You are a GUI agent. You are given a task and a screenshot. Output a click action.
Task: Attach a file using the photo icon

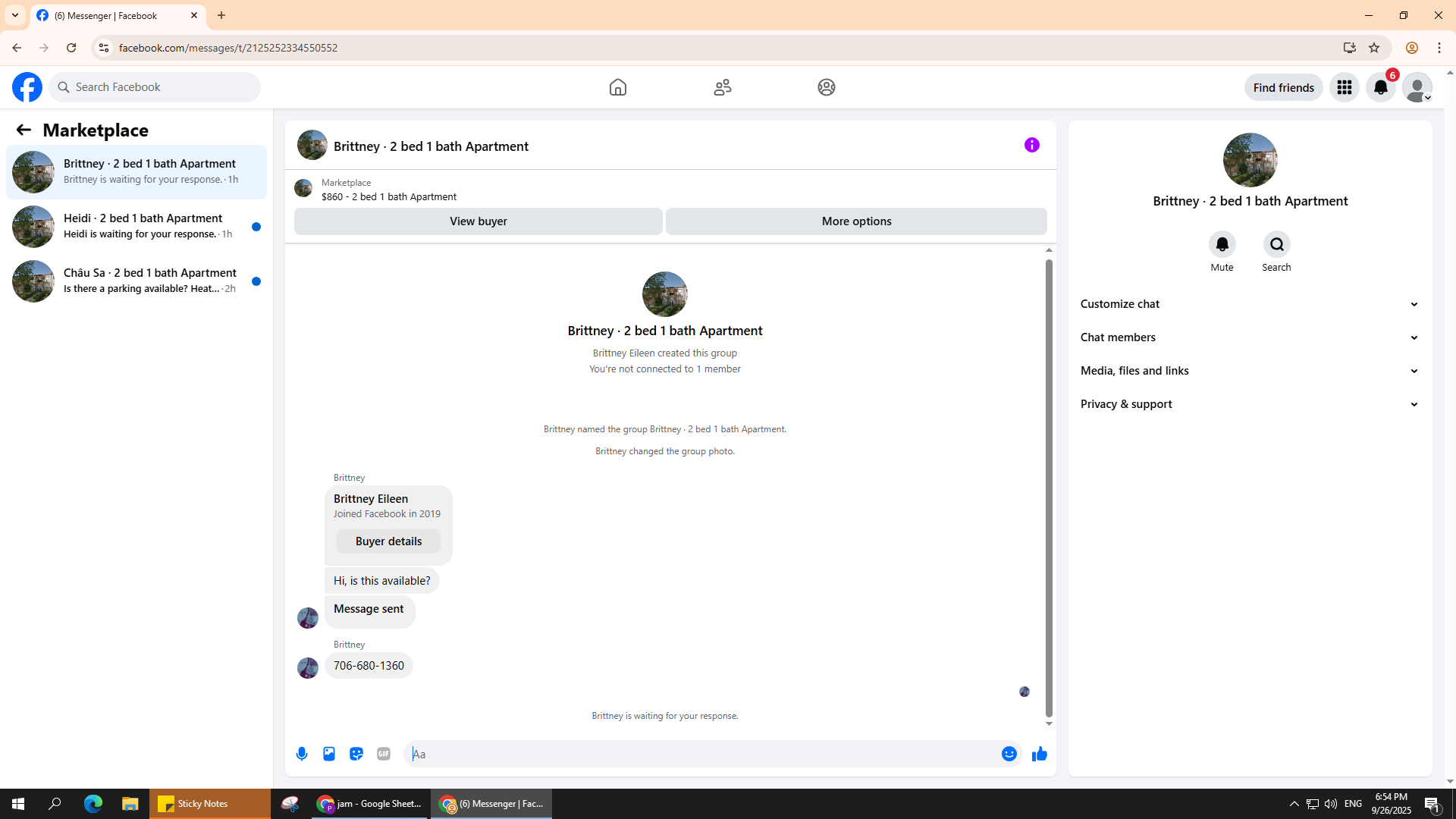tap(329, 754)
